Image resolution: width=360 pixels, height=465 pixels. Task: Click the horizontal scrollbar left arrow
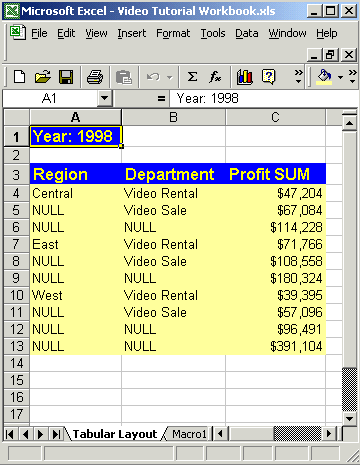220,434
